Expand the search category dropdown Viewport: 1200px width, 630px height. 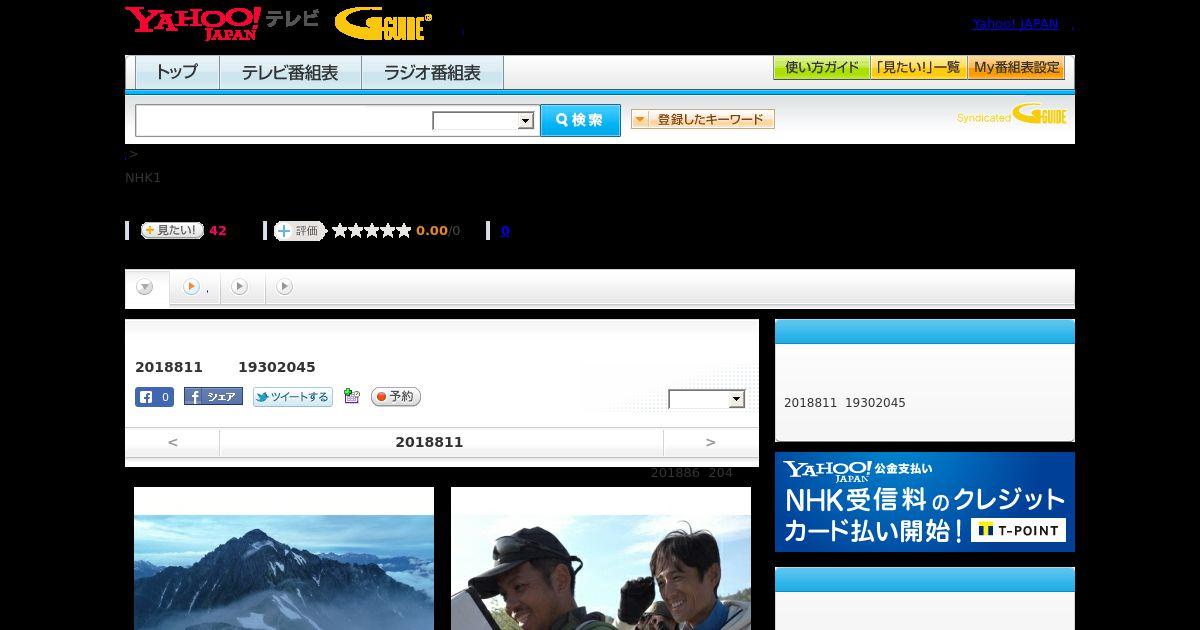click(x=484, y=121)
